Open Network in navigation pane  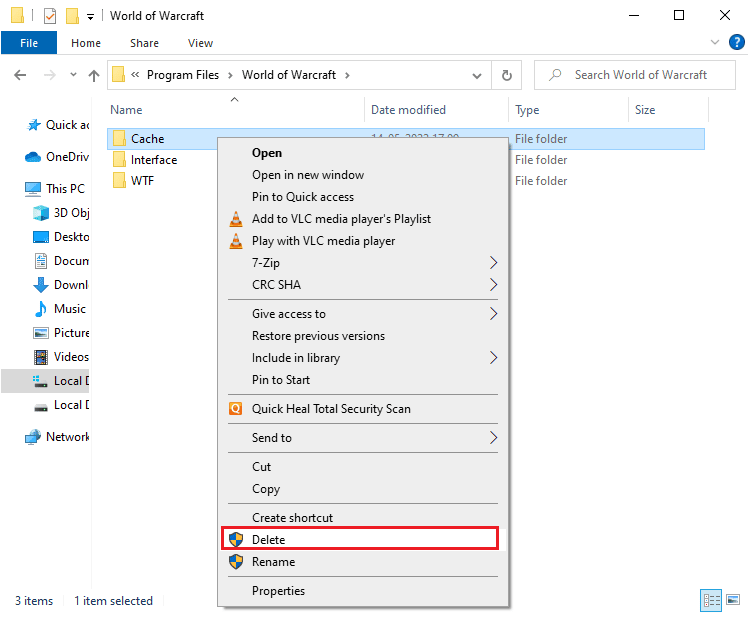pos(57,437)
